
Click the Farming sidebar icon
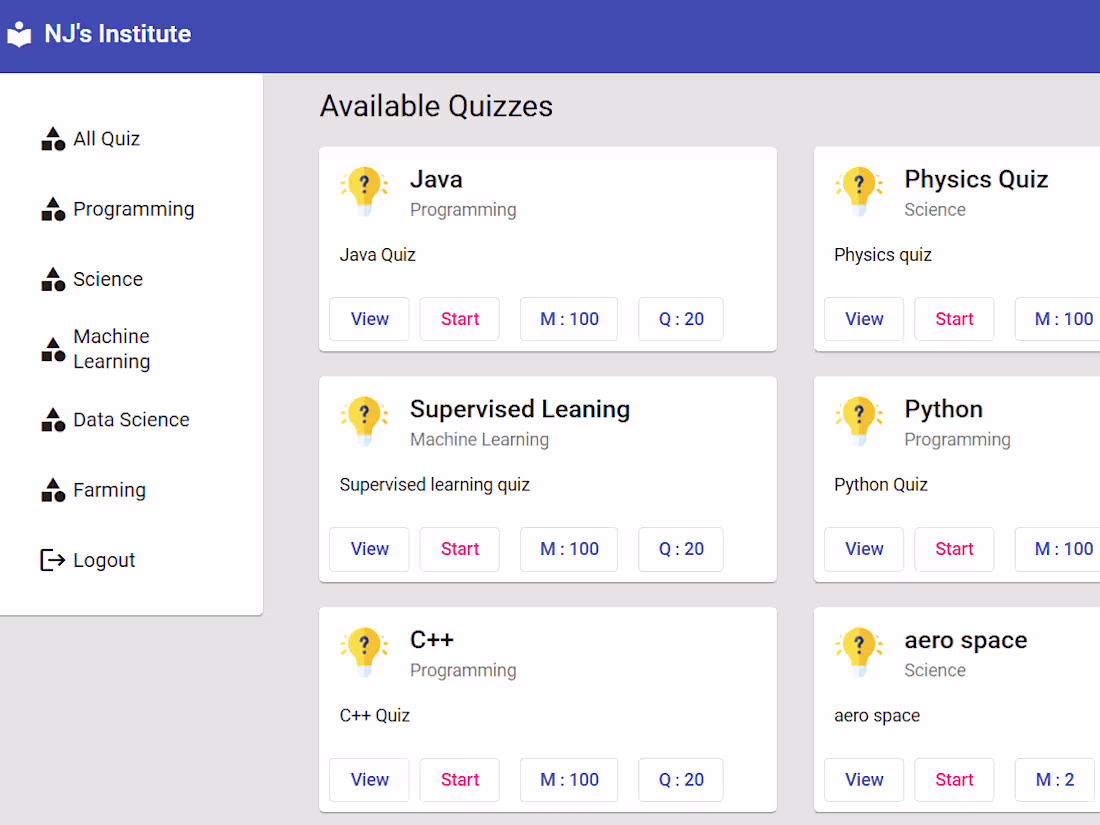coord(52,489)
